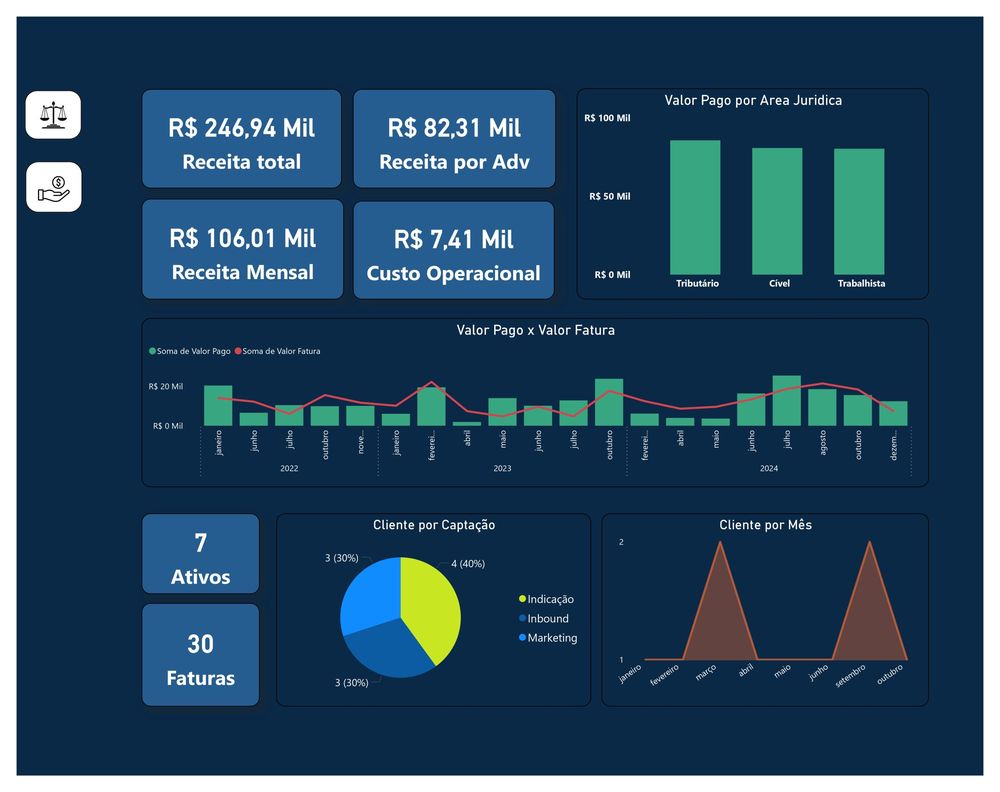Select the janeiro 2022 bar
The width and height of the screenshot is (1000, 792).
[x=218, y=406]
